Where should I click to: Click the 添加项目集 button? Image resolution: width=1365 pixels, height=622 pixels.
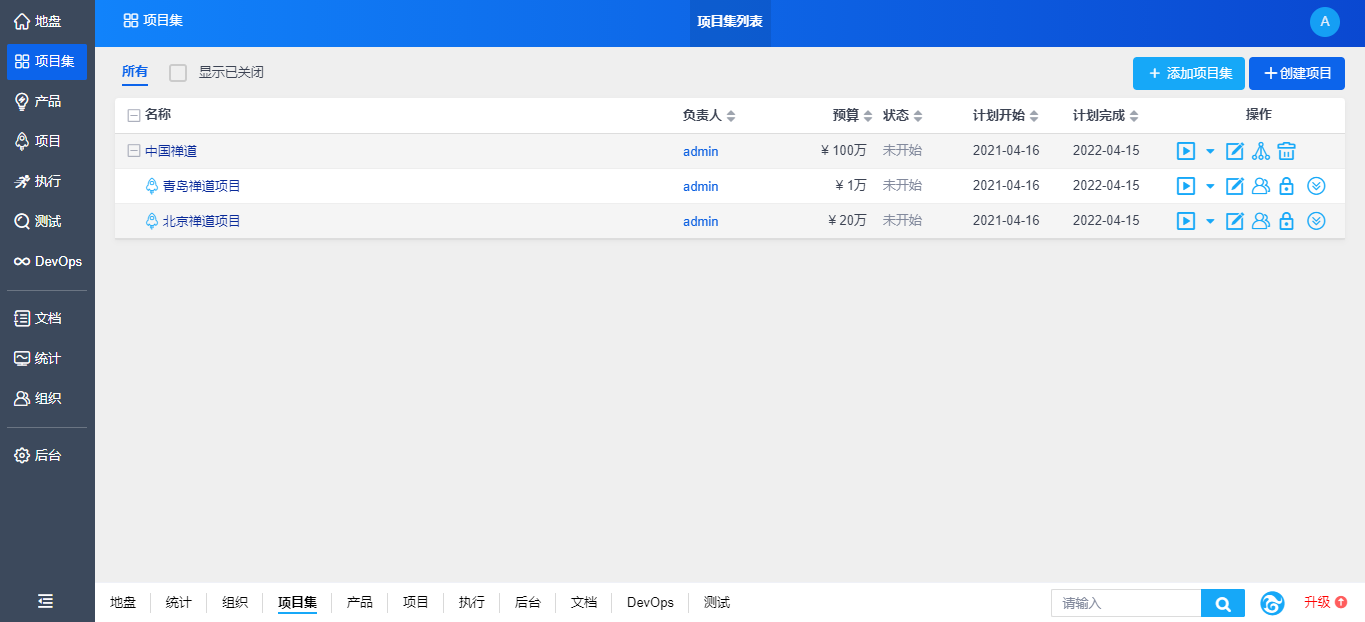tap(1188, 73)
